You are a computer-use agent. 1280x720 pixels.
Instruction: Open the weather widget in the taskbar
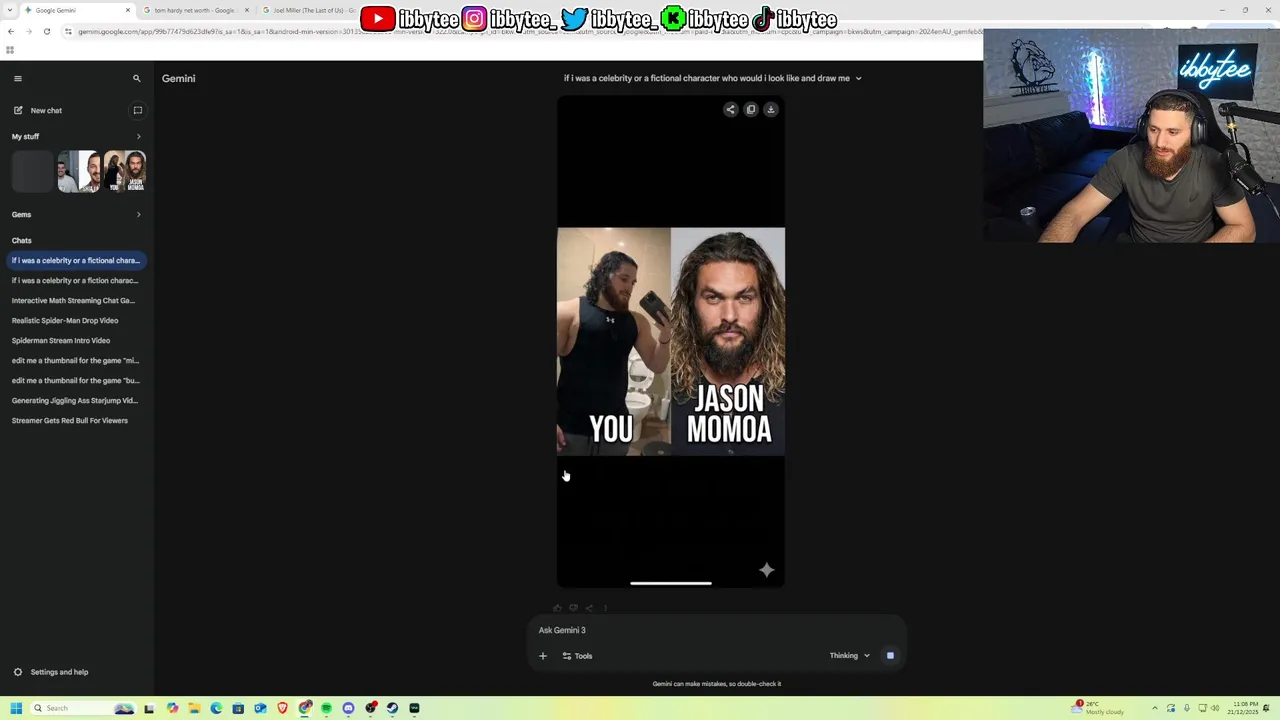[1098, 708]
